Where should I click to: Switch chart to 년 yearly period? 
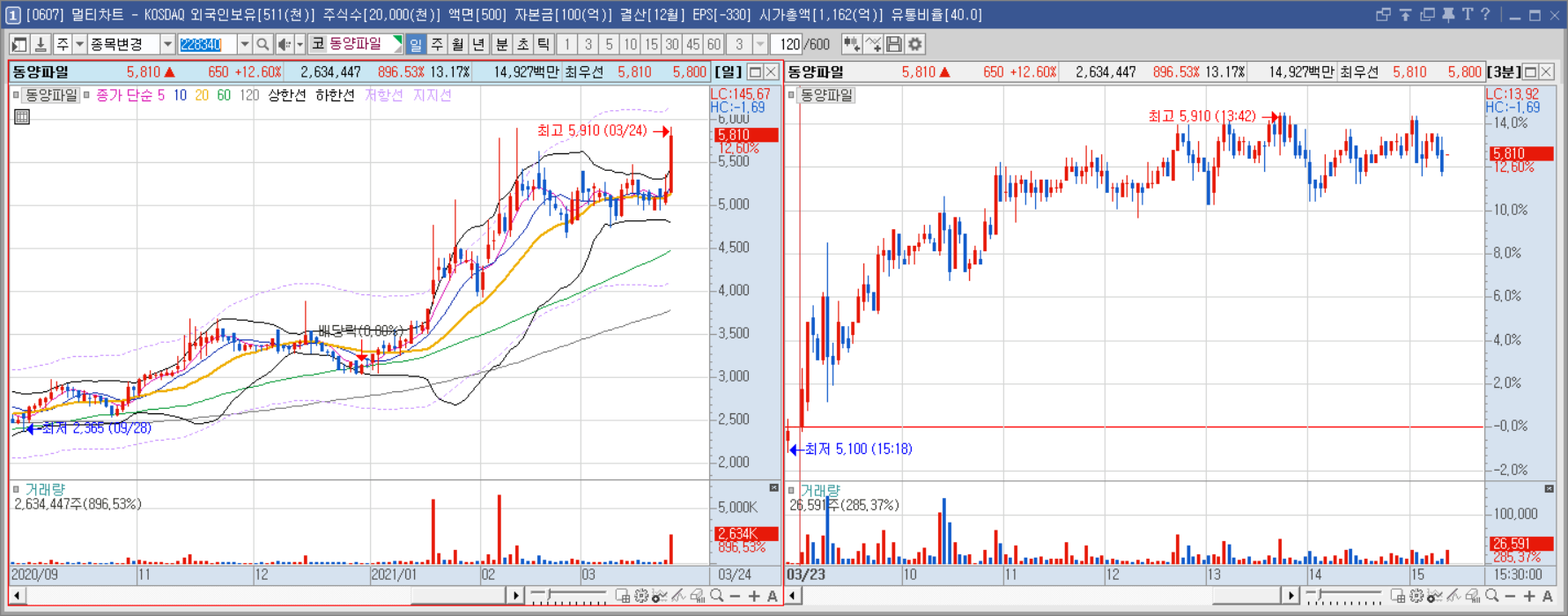[x=478, y=44]
